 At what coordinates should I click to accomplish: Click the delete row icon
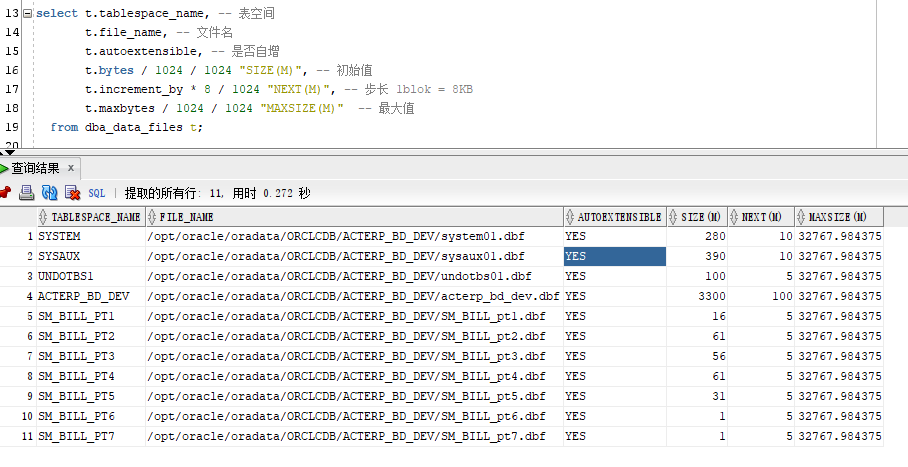coord(72,193)
